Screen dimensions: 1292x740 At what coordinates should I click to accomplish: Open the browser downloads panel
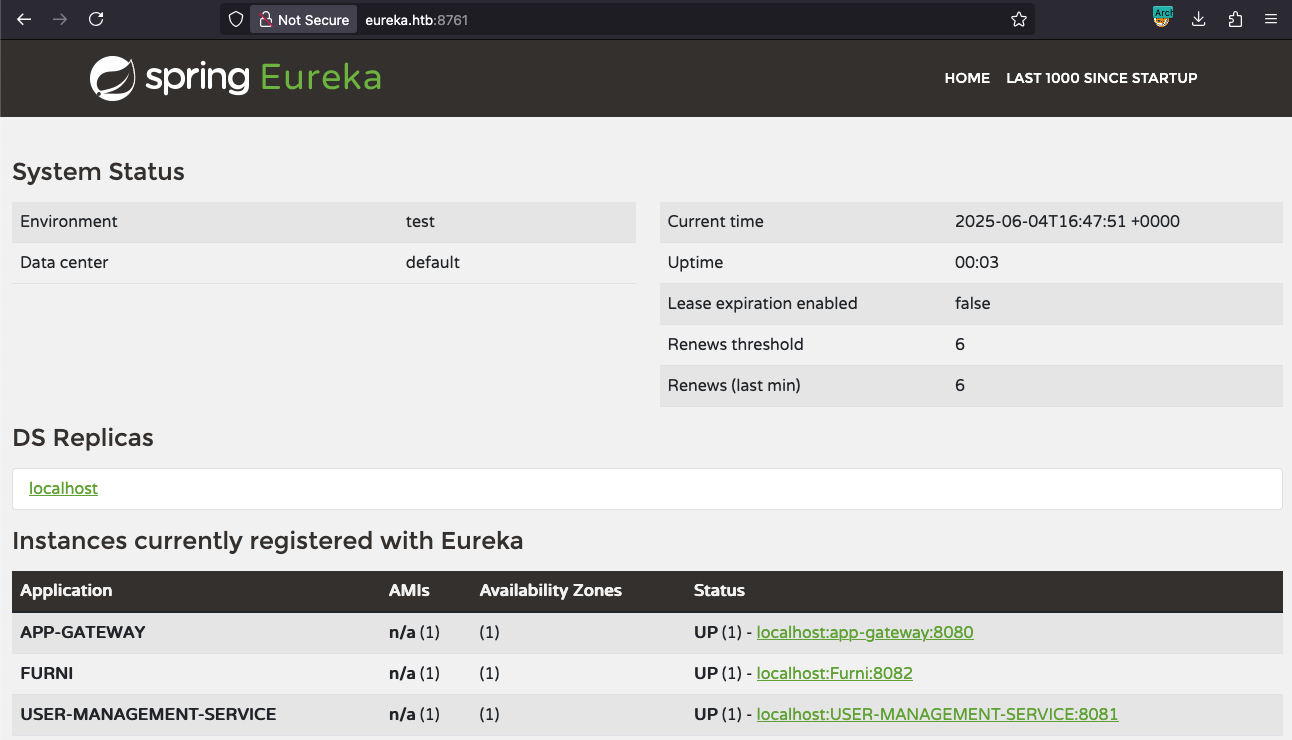pos(1199,19)
